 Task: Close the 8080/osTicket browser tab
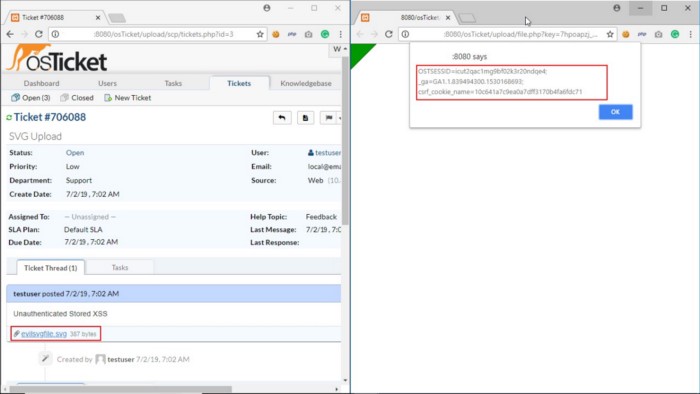[448, 17]
